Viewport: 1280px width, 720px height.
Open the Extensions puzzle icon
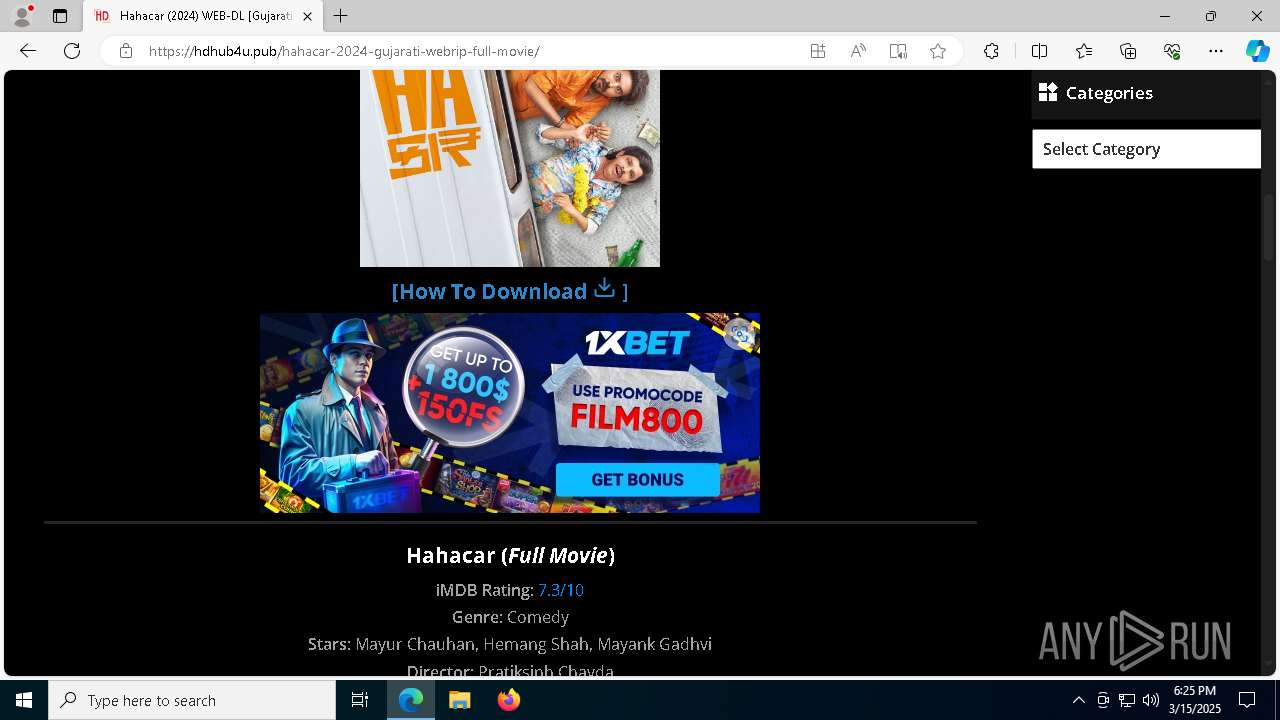coord(991,51)
